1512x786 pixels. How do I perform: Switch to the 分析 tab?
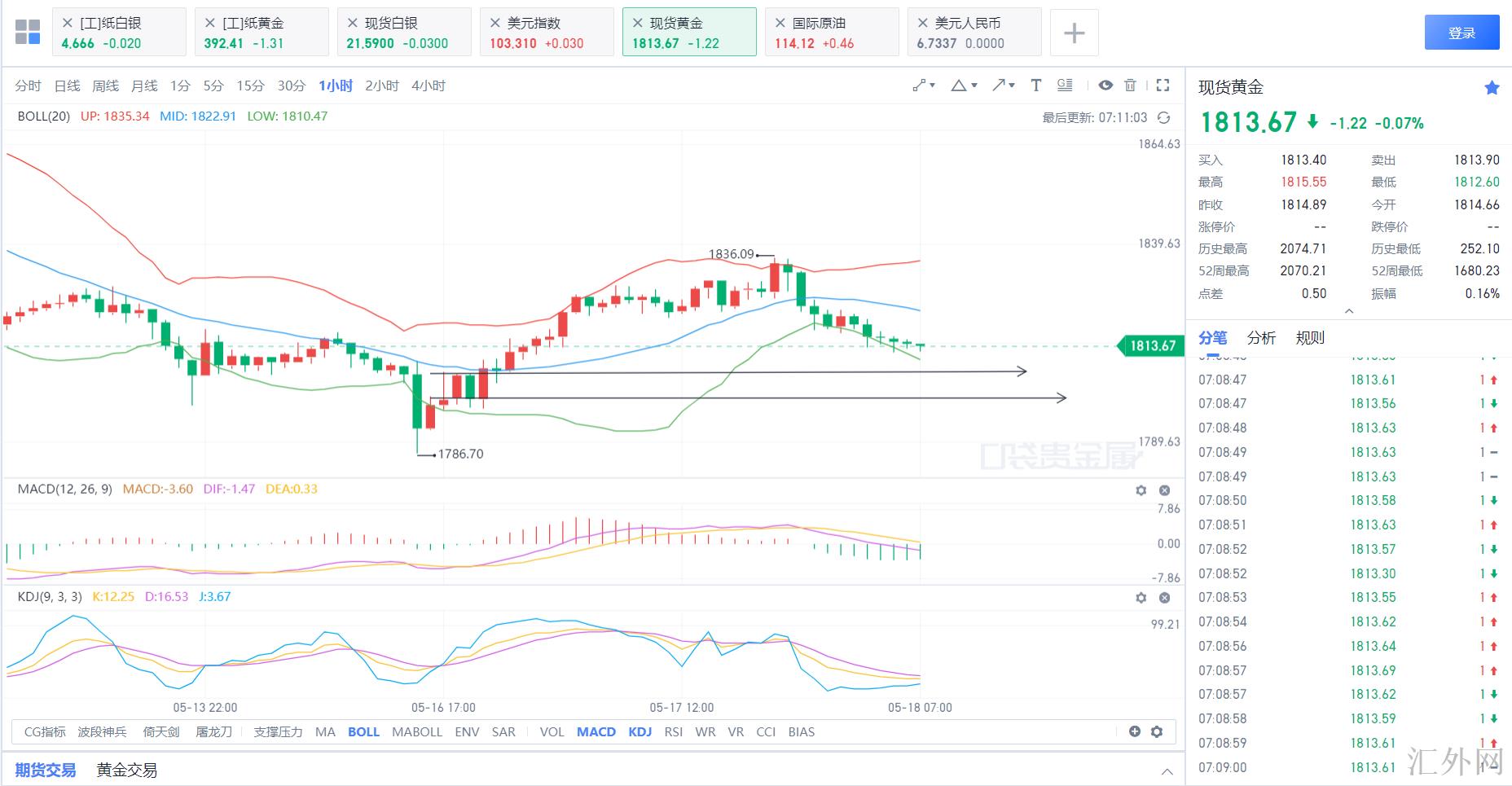pos(1261,338)
